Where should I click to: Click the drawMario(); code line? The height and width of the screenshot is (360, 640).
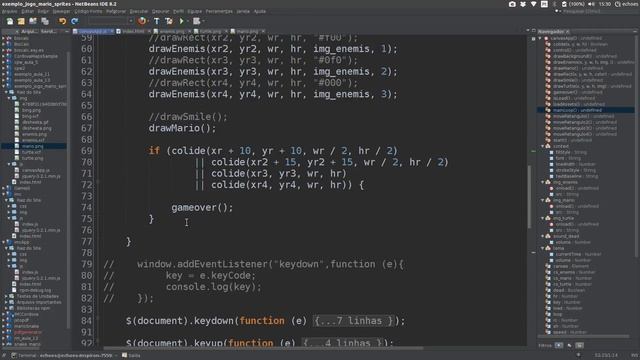(x=182, y=129)
